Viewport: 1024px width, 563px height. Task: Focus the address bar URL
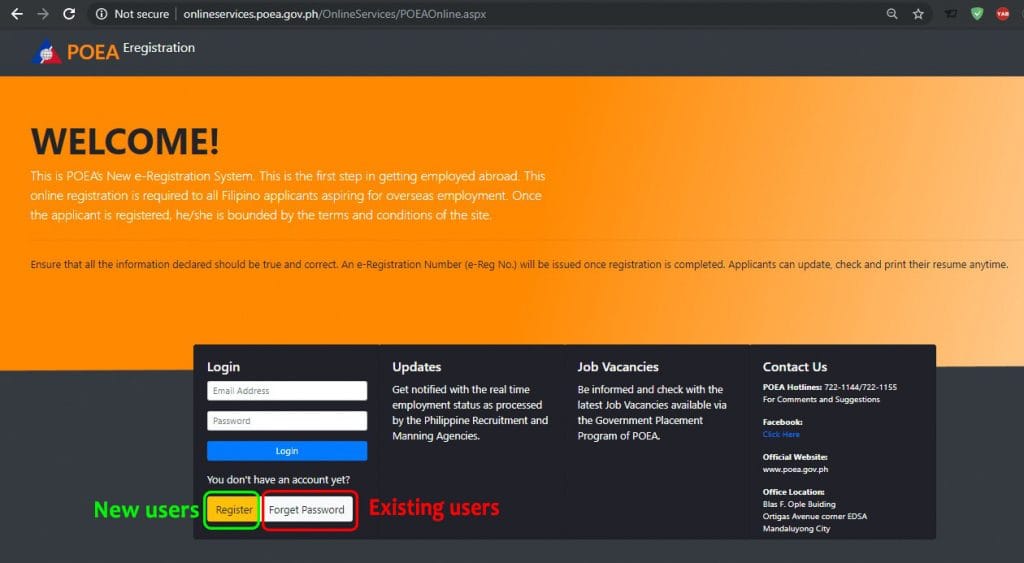click(334, 14)
